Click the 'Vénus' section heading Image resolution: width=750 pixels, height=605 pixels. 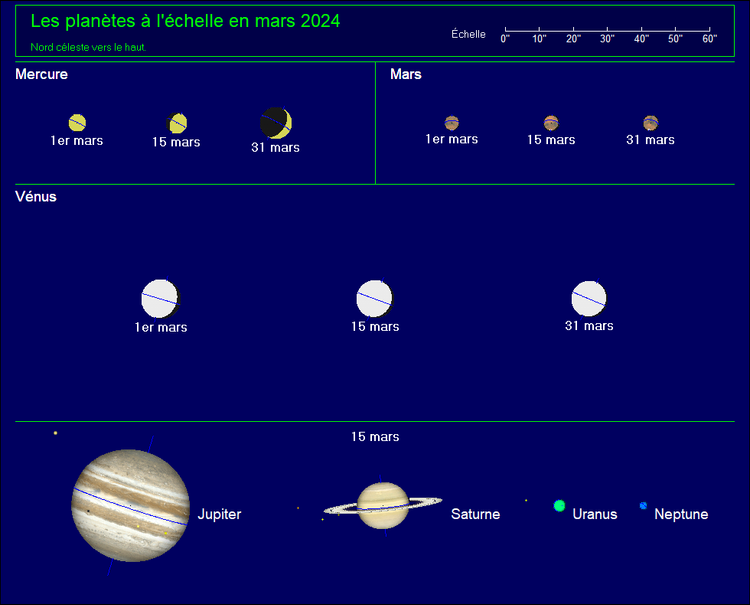click(36, 197)
